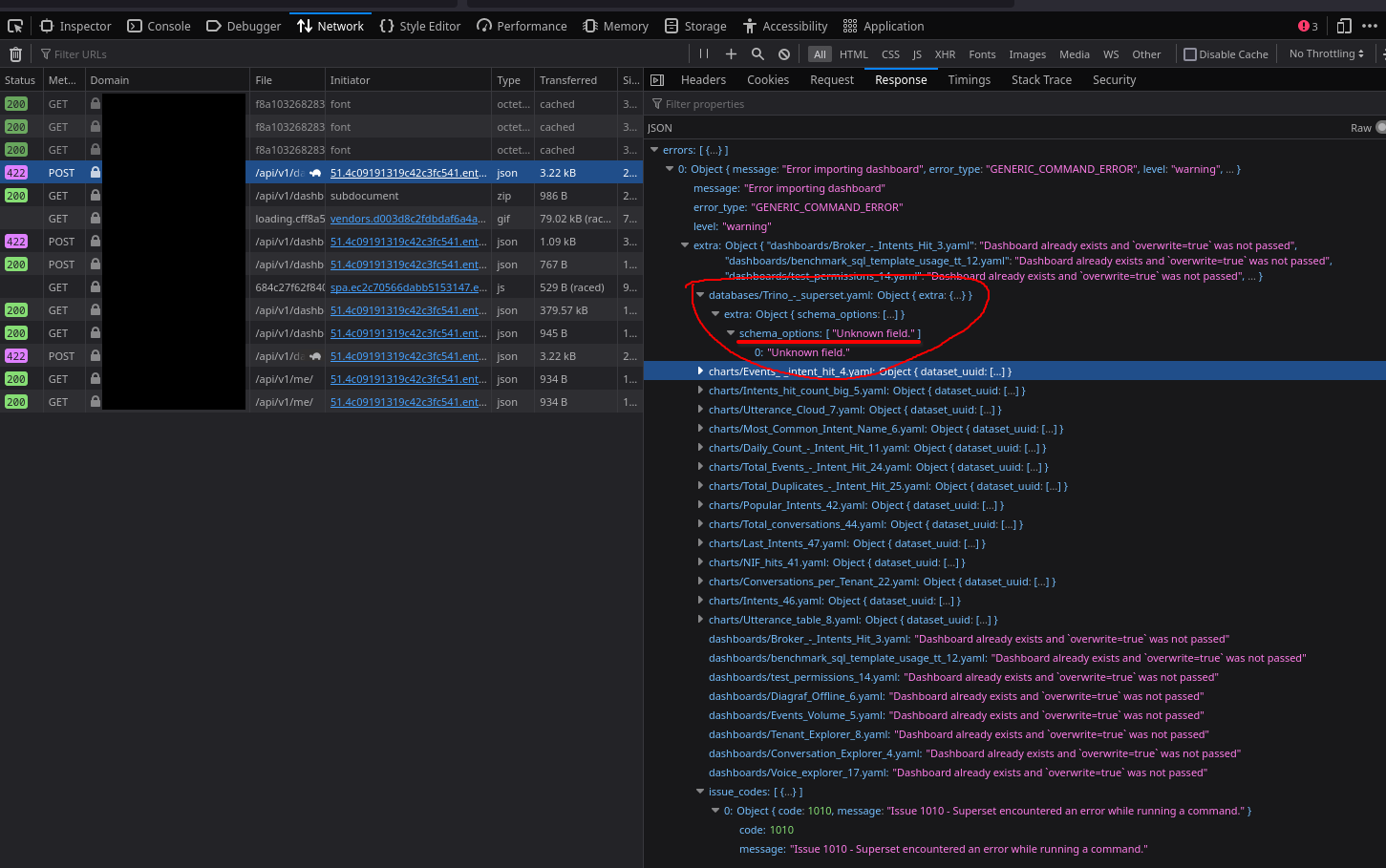Viewport: 1386px width, 868px height.
Task: Open the Security tab
Action: click(1114, 80)
